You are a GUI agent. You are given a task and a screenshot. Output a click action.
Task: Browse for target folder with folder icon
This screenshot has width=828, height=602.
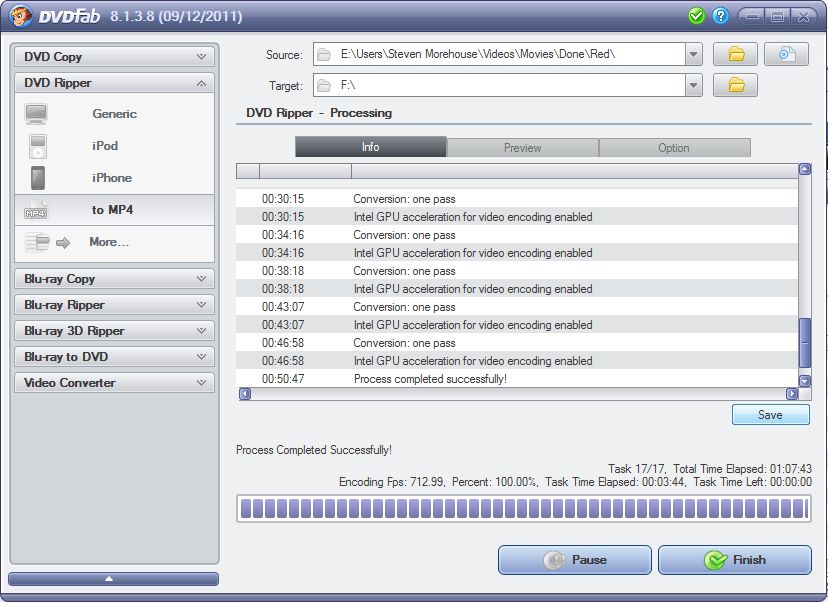click(735, 85)
